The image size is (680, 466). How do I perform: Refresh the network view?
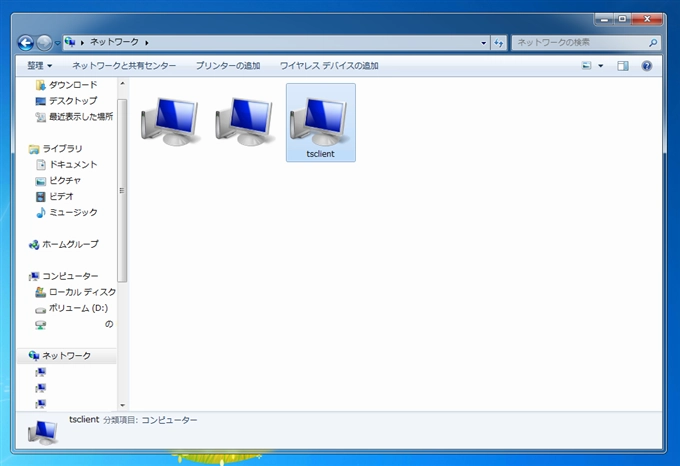(x=499, y=42)
